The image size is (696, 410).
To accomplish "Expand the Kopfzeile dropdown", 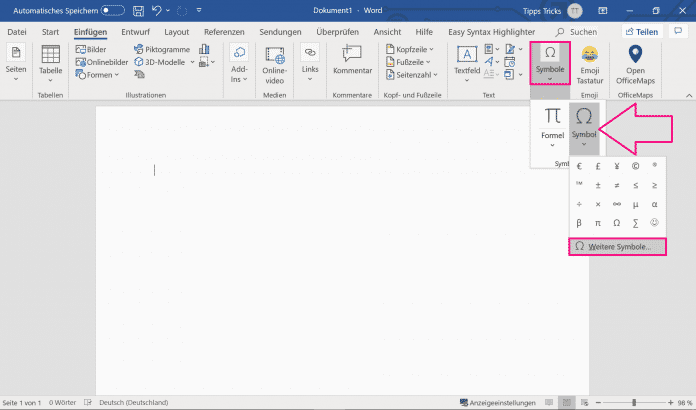I will click(x=413, y=49).
